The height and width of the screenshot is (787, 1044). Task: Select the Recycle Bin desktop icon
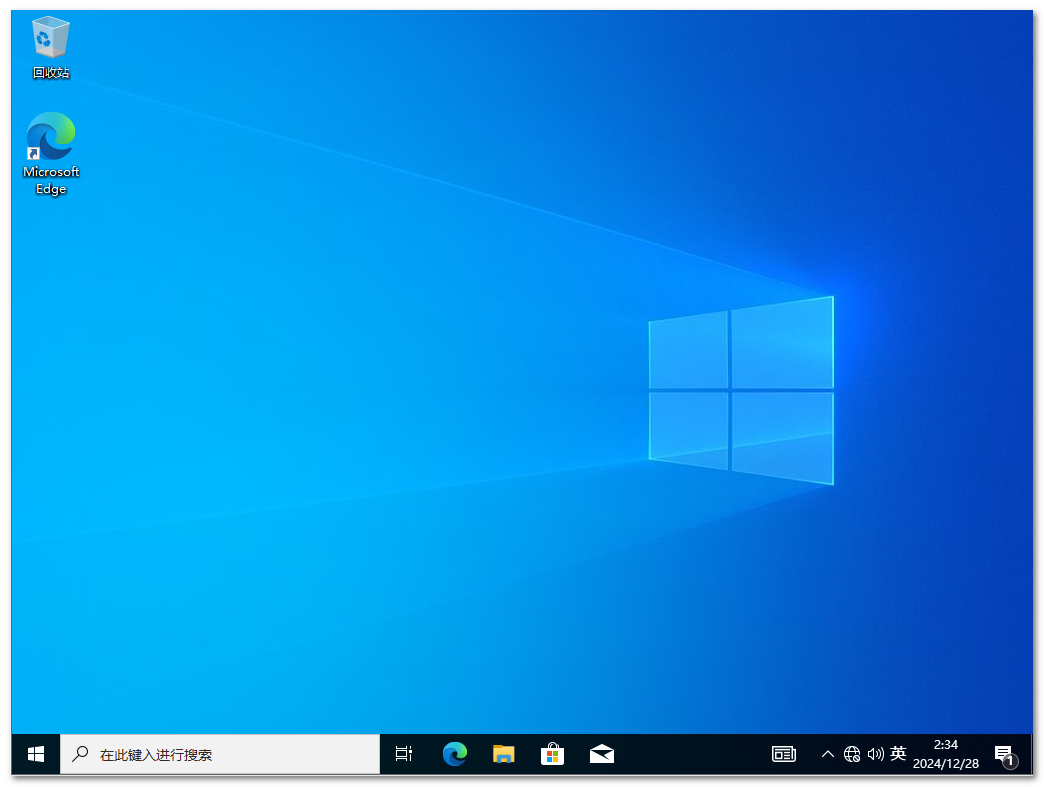click(51, 47)
